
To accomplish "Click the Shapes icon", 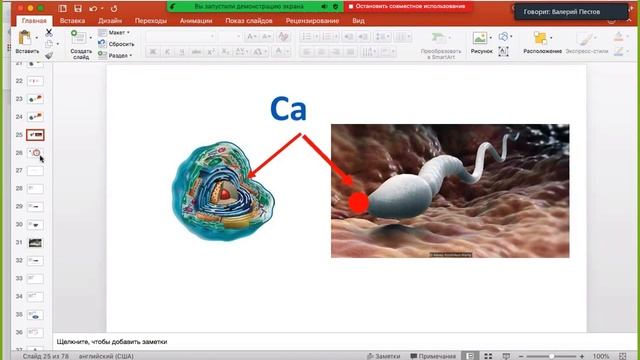I will click(x=504, y=37).
